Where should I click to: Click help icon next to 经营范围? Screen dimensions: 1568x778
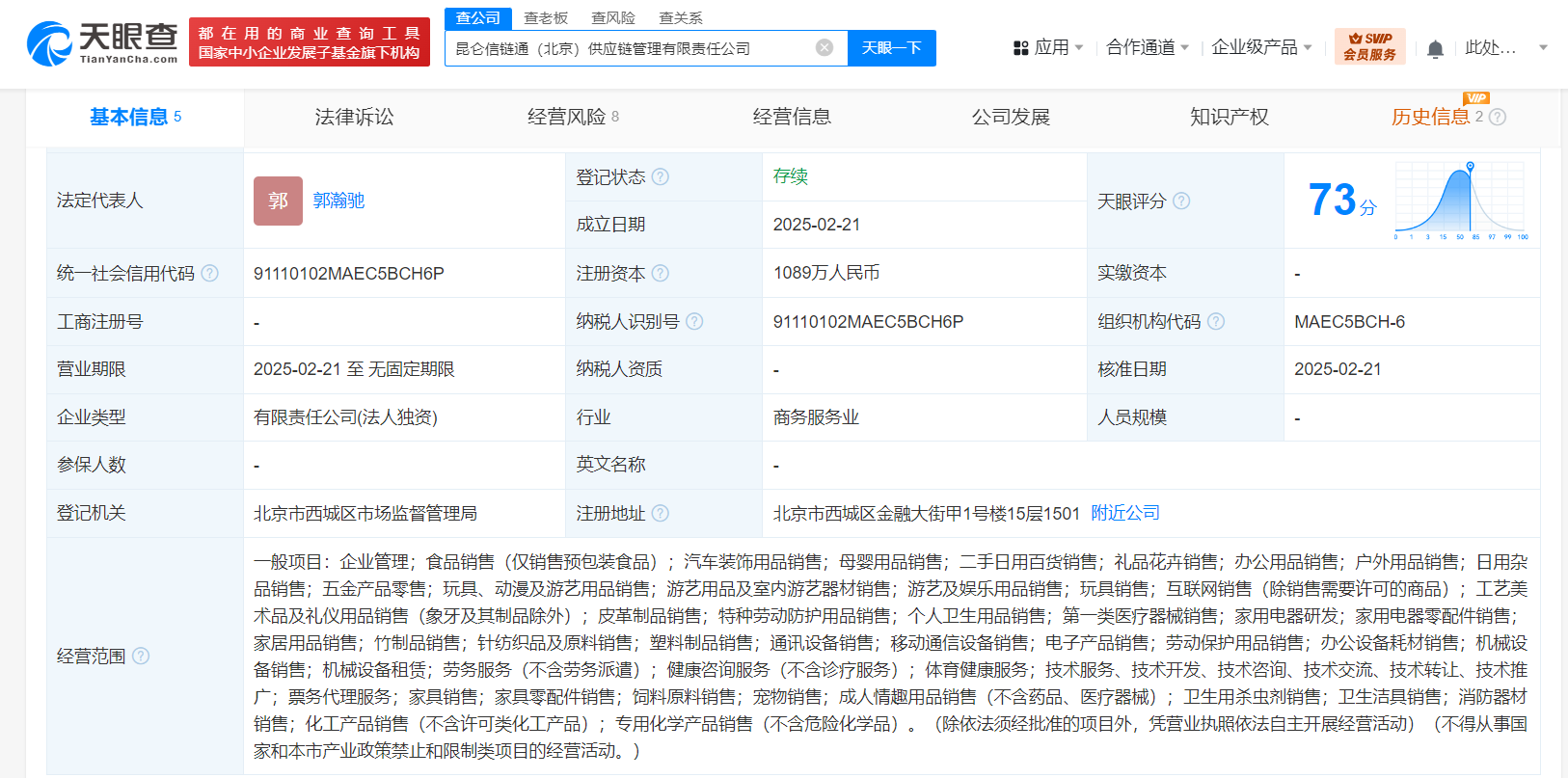point(141,657)
